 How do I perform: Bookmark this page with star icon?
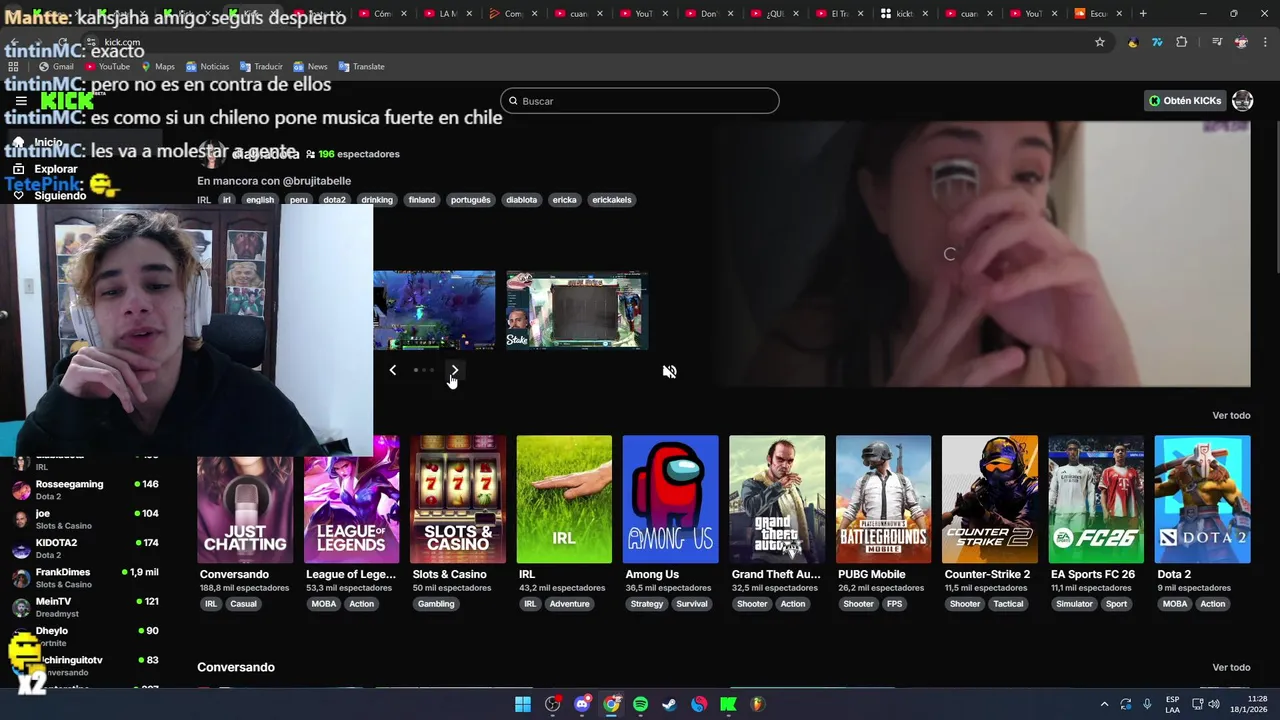tap(1100, 42)
